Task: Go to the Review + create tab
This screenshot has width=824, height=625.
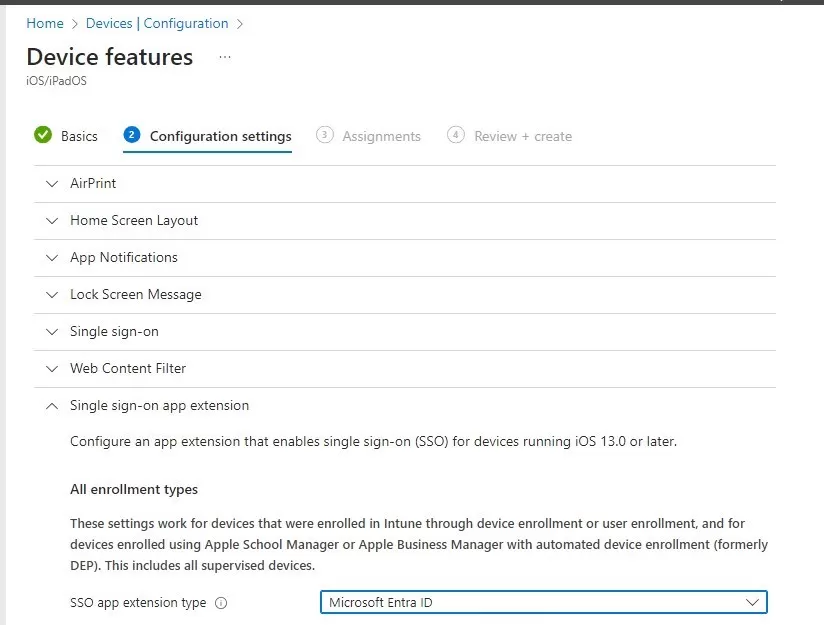Action: 523,136
